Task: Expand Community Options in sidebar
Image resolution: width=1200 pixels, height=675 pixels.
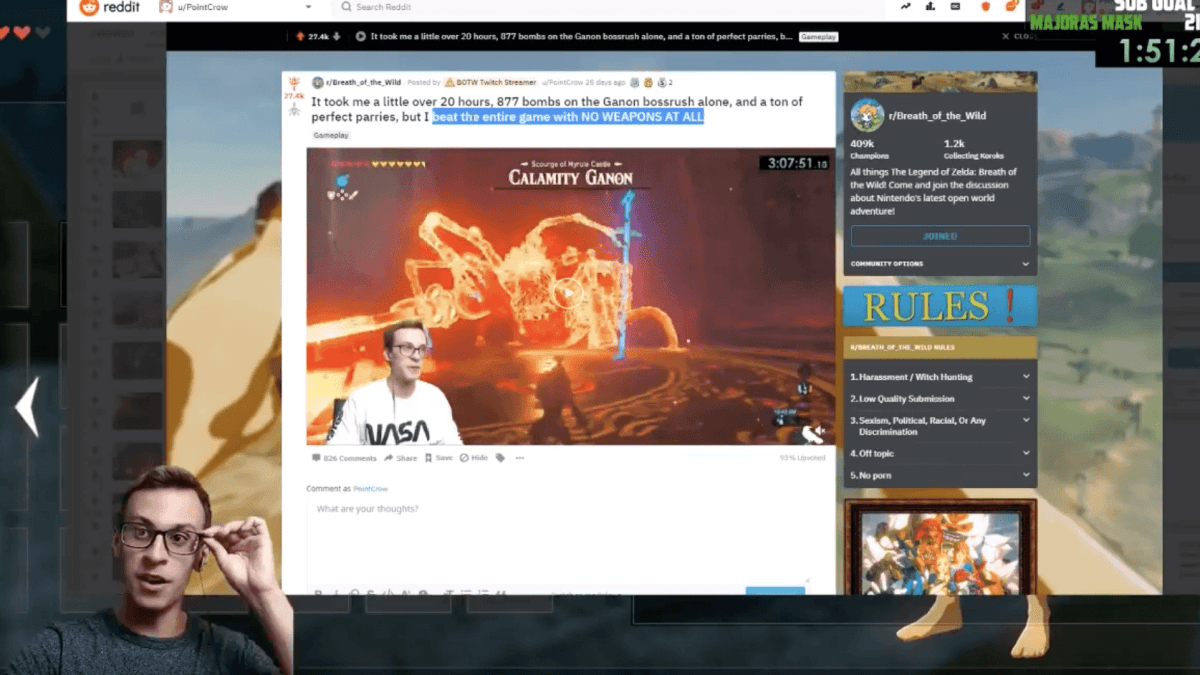Action: 940,264
